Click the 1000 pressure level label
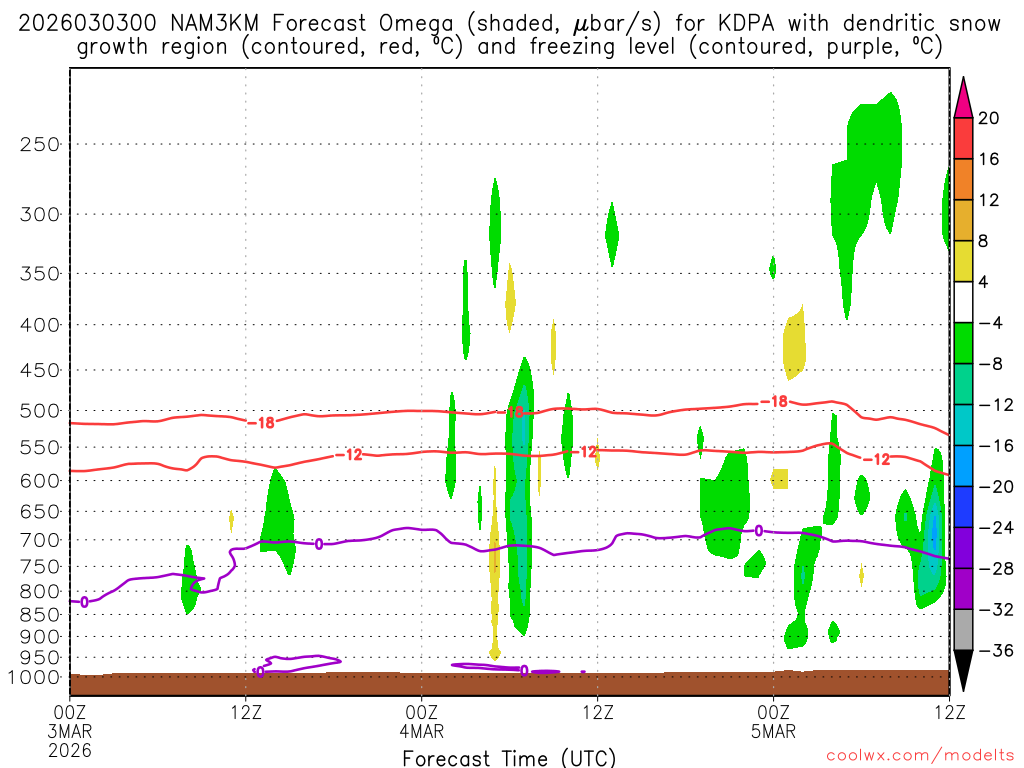This screenshot has width=1024, height=768. coord(34,677)
